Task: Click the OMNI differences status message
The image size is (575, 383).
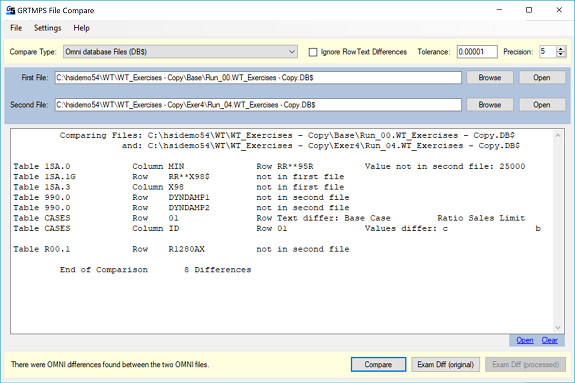Action: click(x=110, y=364)
